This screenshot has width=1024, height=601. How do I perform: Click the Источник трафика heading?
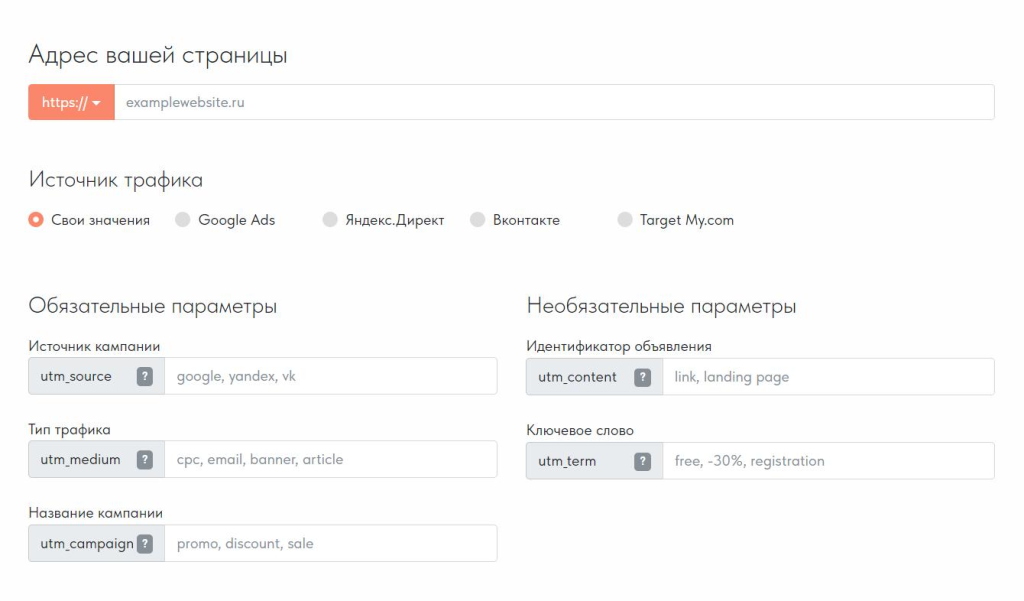point(116,180)
